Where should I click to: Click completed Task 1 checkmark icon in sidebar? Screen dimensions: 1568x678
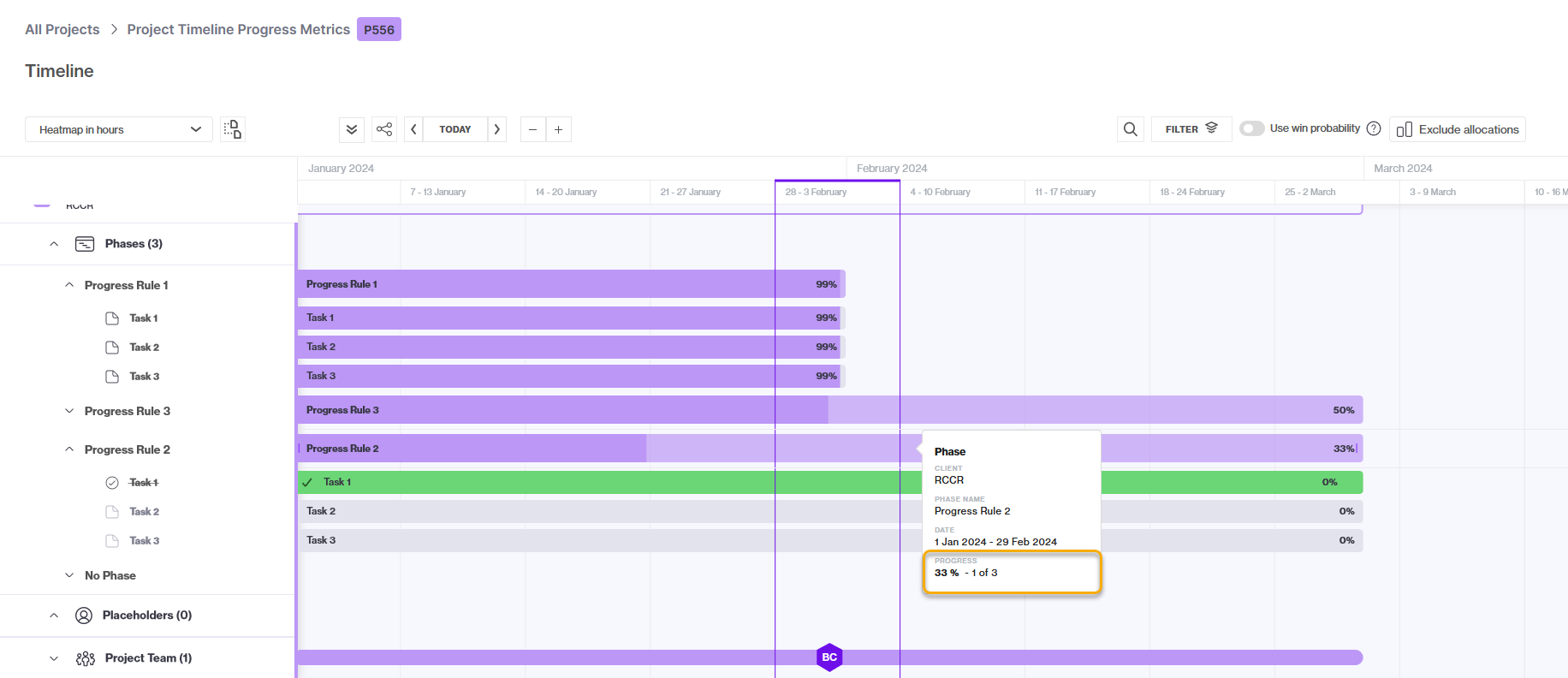pyautogui.click(x=112, y=483)
